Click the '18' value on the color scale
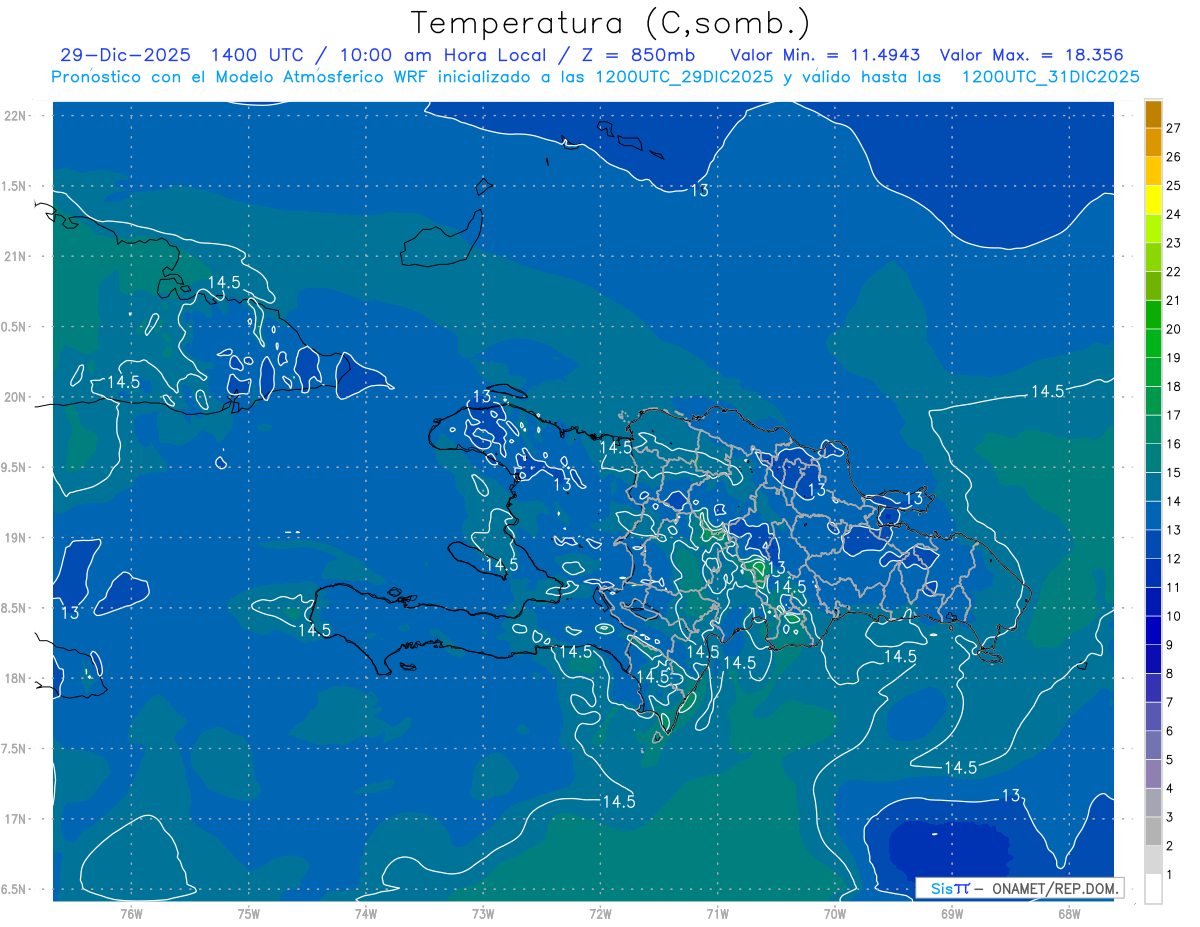1200x927 pixels. (x=1173, y=386)
